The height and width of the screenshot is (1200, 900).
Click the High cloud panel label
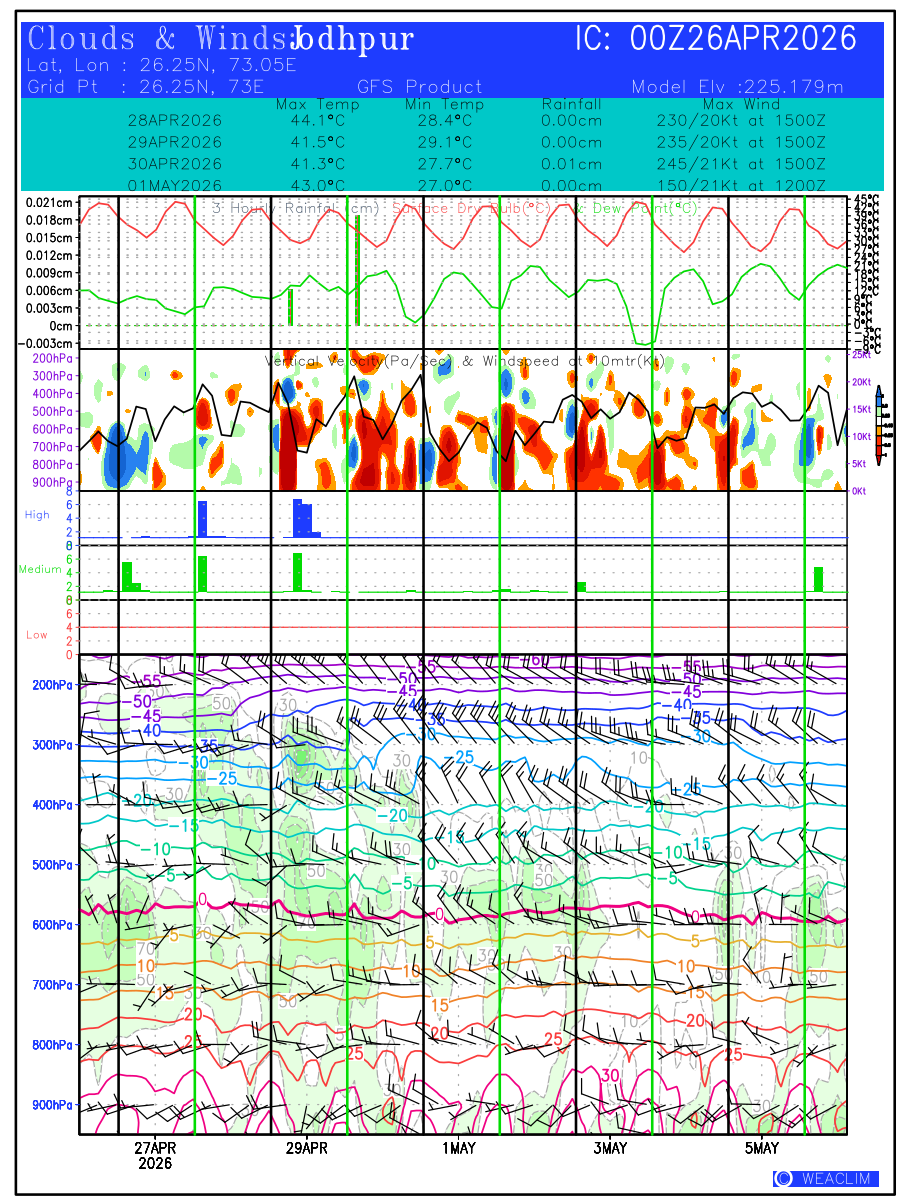coord(37,515)
